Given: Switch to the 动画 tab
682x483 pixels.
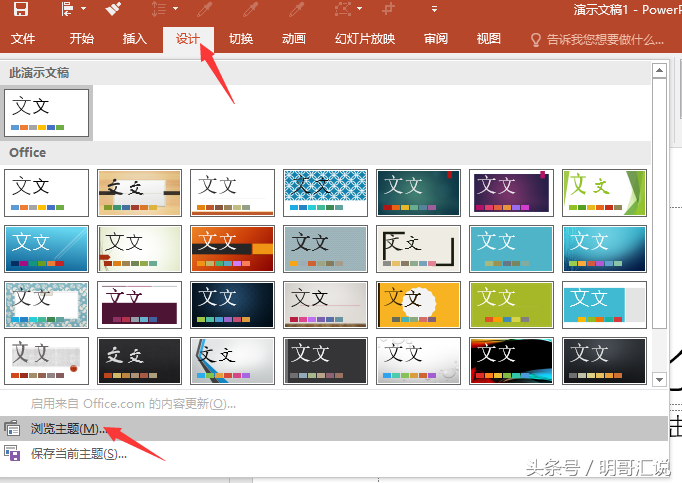Looking at the screenshot, I should point(294,39).
